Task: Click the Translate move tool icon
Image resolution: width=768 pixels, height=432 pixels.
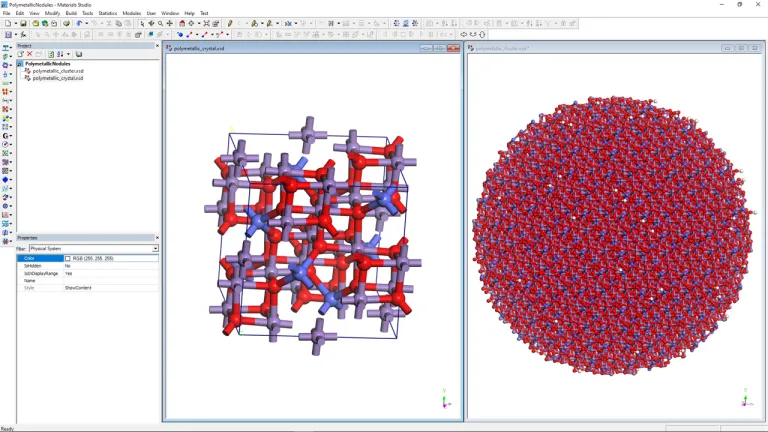Action: click(x=169, y=23)
